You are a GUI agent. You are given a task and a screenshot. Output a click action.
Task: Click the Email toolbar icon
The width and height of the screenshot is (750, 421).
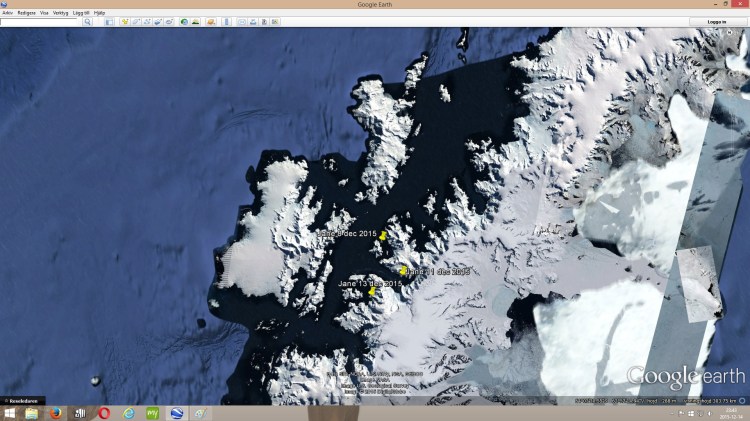pyautogui.click(x=242, y=21)
